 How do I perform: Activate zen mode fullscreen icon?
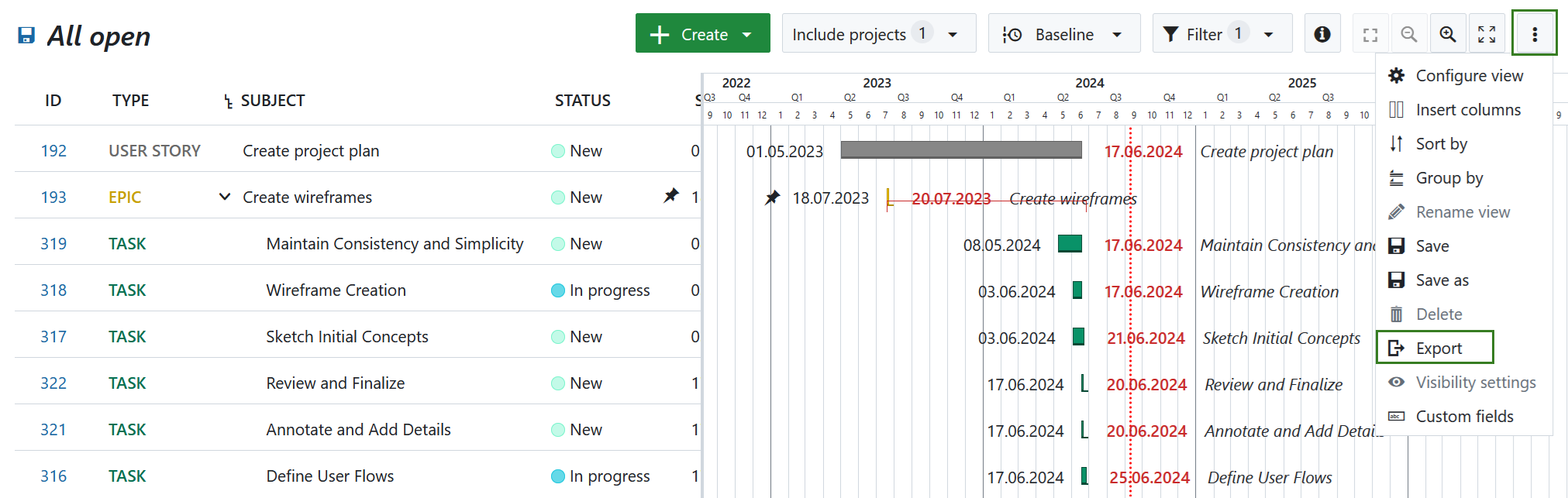pos(1486,34)
